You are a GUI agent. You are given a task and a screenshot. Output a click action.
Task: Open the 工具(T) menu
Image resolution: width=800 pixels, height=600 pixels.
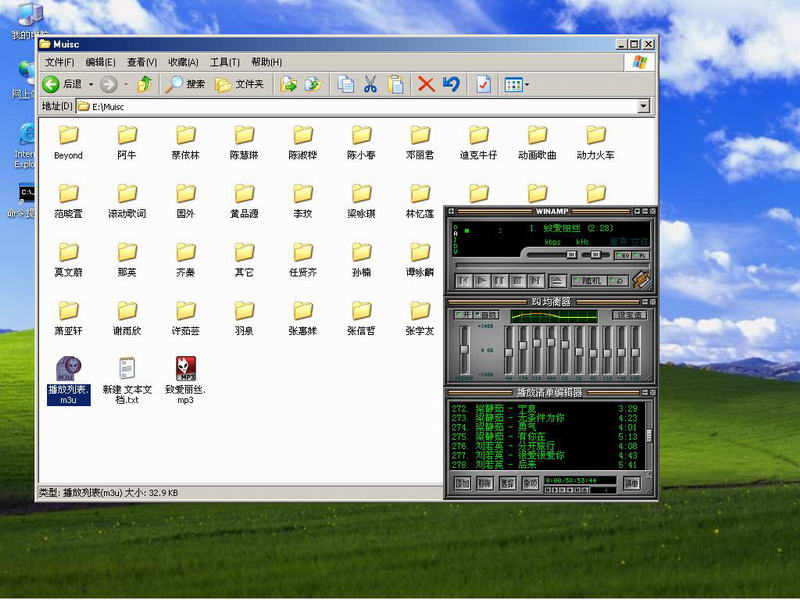pos(224,62)
